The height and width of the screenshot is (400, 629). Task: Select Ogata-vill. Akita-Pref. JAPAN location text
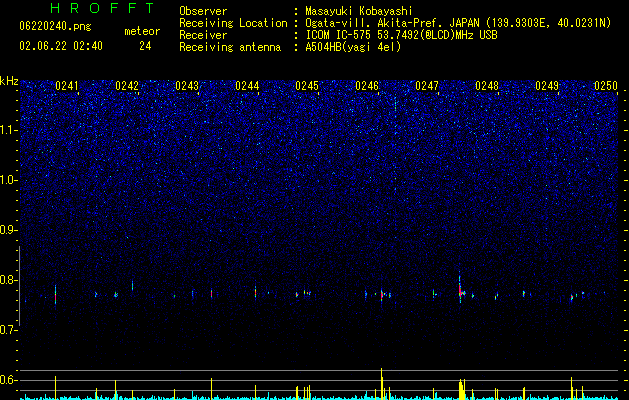tap(458, 23)
